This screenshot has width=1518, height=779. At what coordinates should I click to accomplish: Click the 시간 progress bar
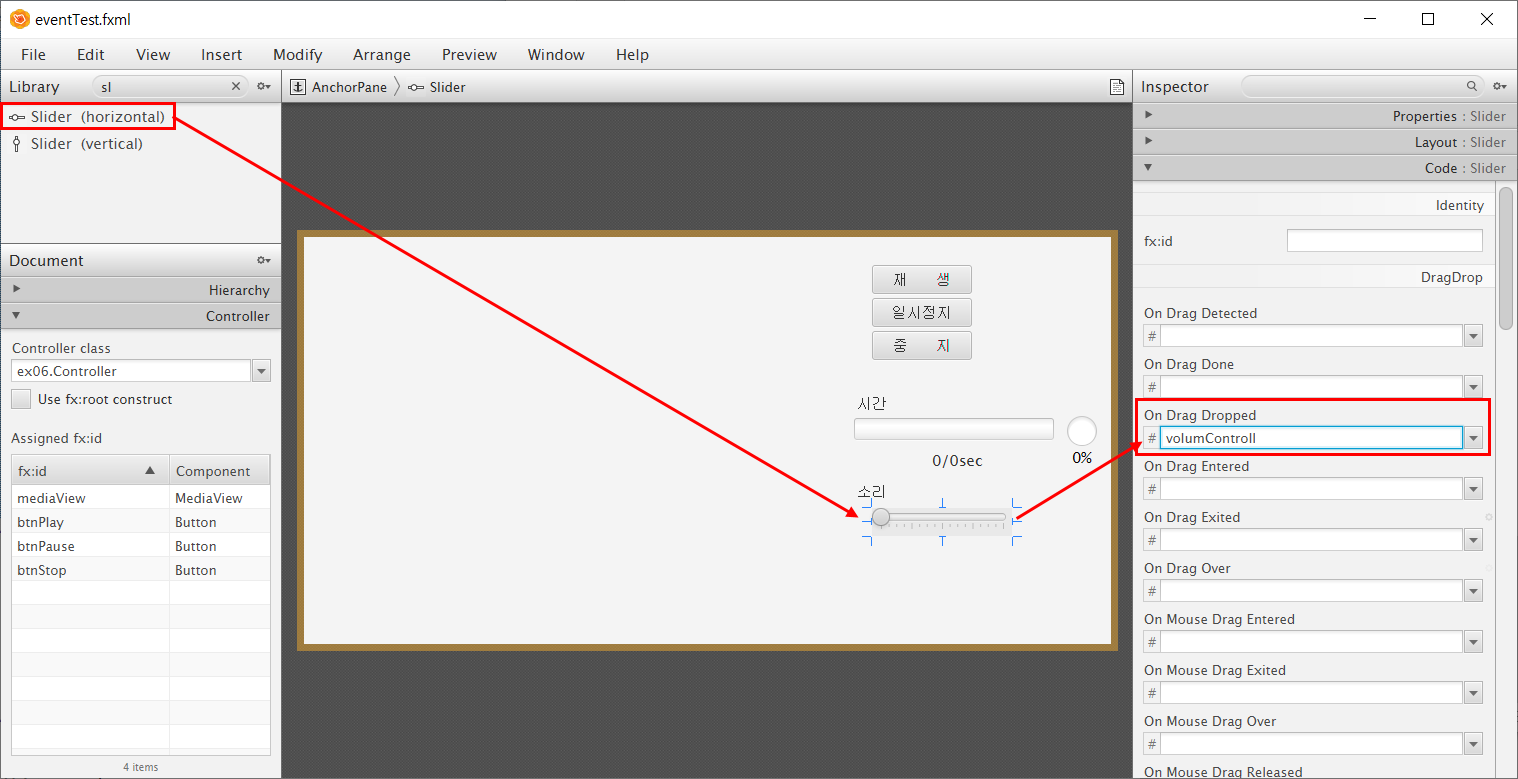coord(954,429)
